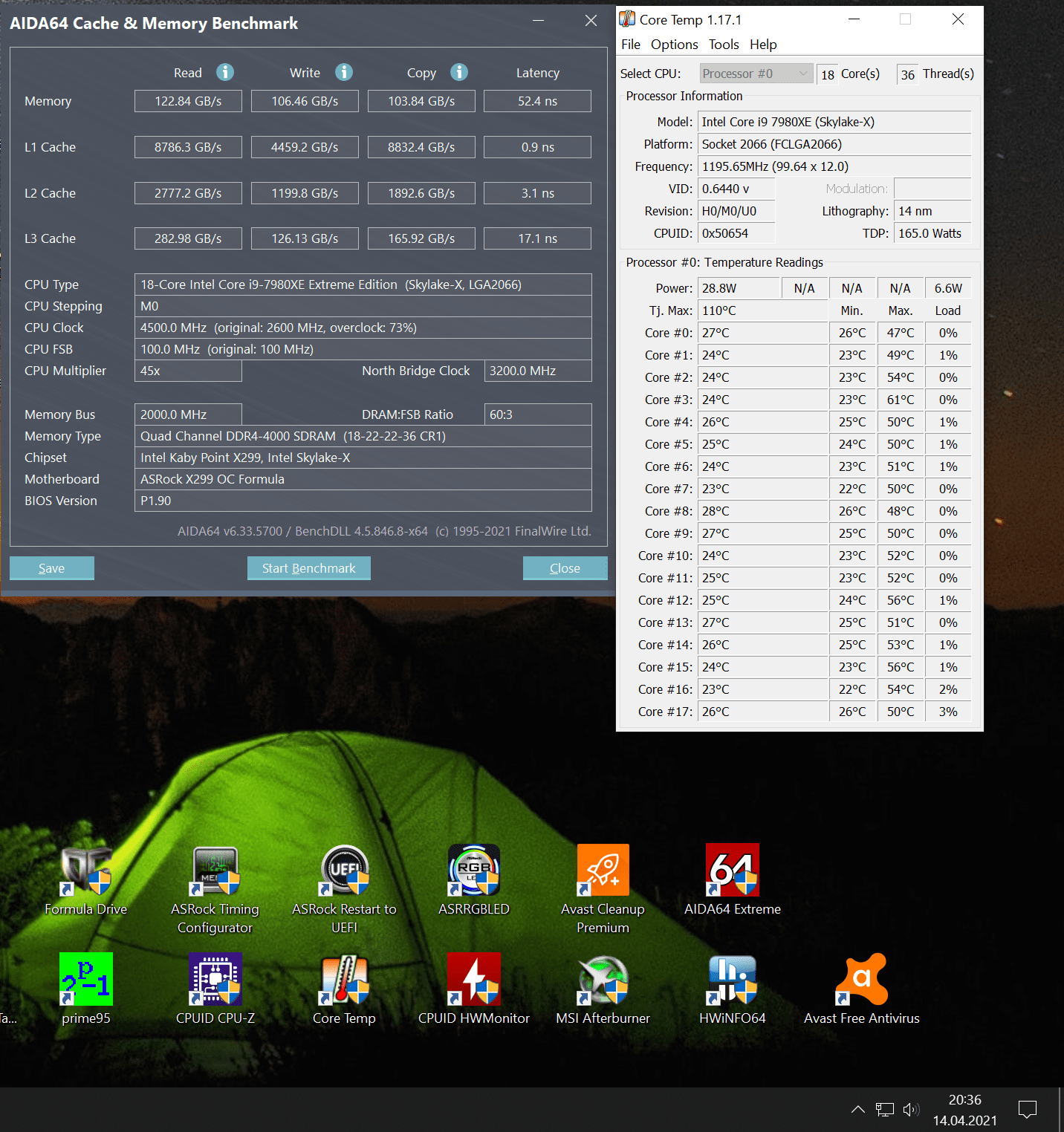Show hidden system tray icons
Image resolution: width=1064 pixels, height=1132 pixels.
(858, 1110)
